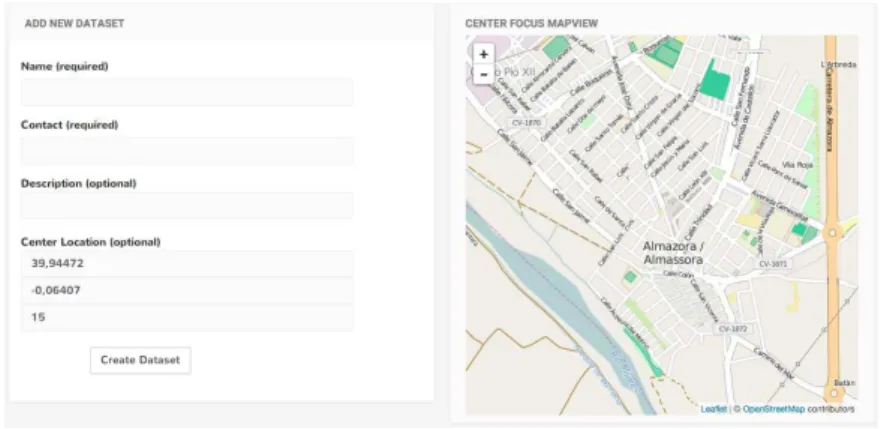The image size is (884, 429).
Task: Select the latitude field showing 39,94472
Action: [x=187, y=263]
